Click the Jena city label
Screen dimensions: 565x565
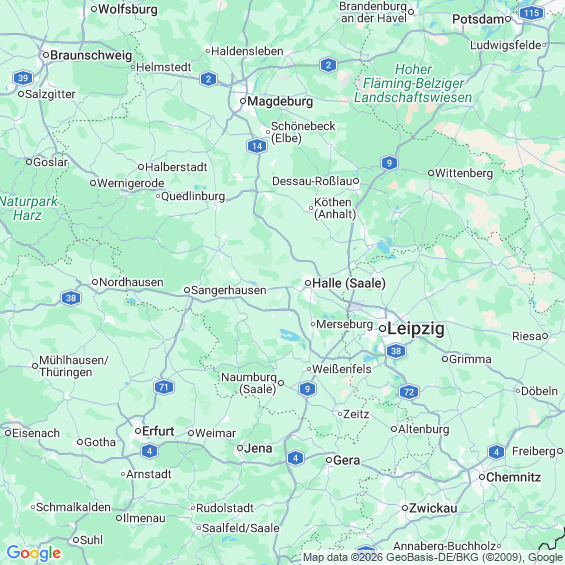tap(258, 448)
